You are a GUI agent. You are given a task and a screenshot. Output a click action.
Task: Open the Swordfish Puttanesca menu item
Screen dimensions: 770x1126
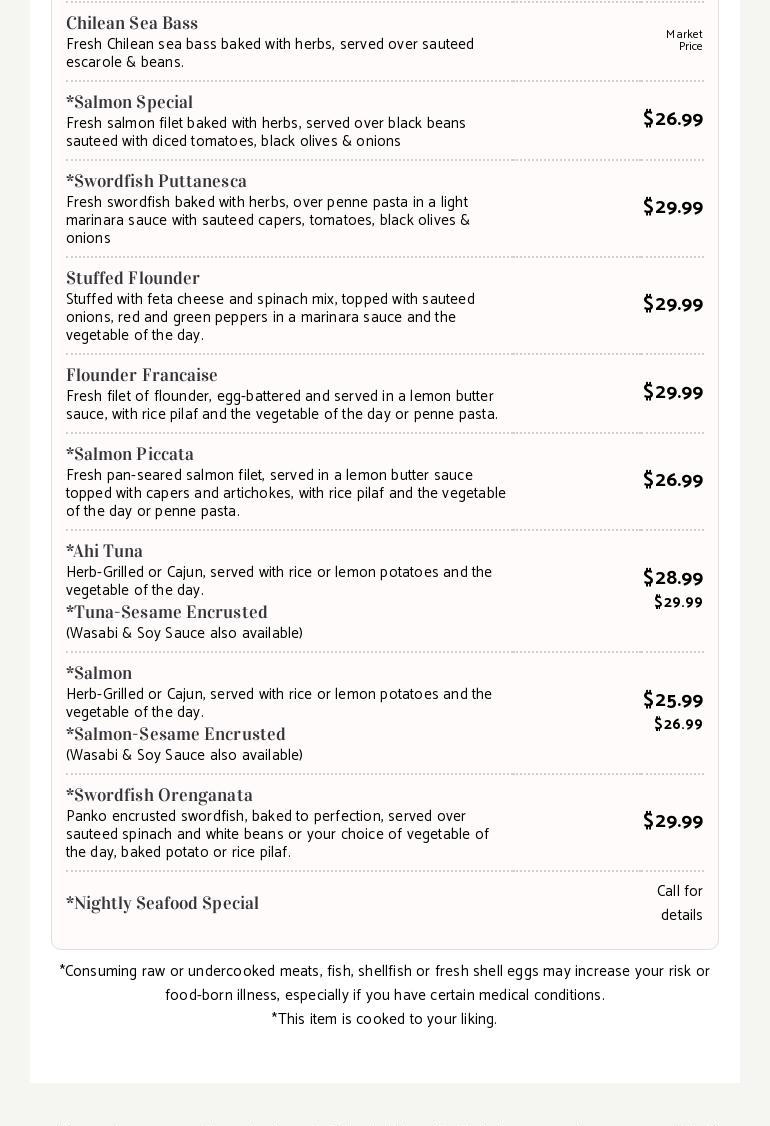(156, 181)
